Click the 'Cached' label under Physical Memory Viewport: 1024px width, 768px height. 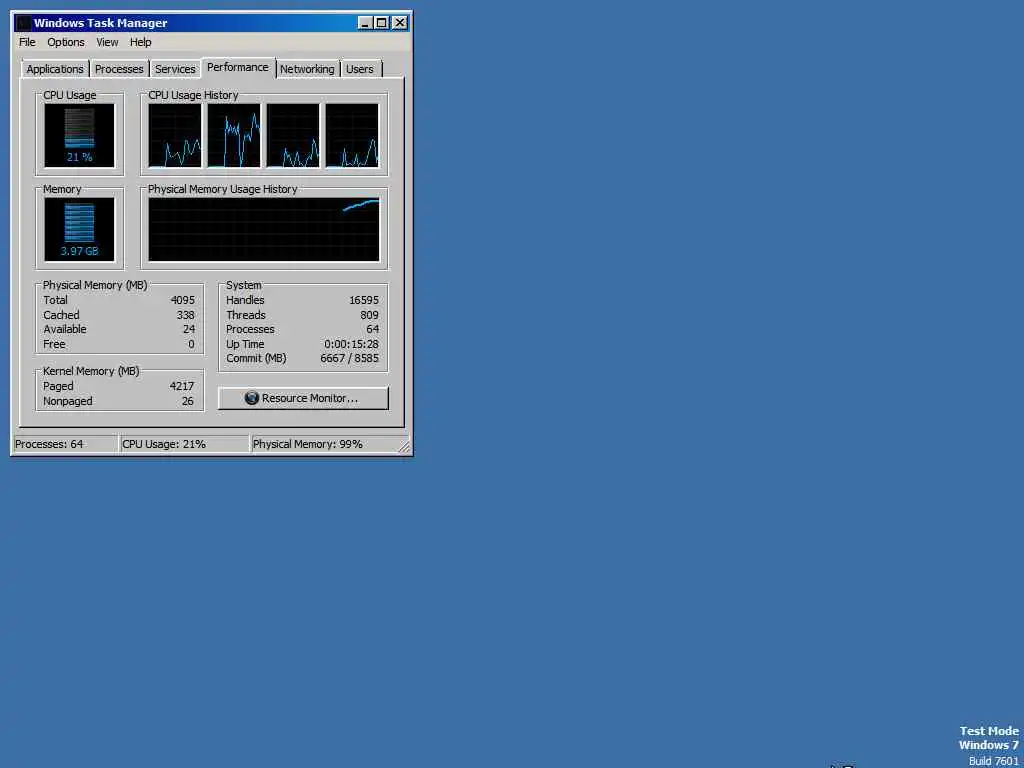61,315
